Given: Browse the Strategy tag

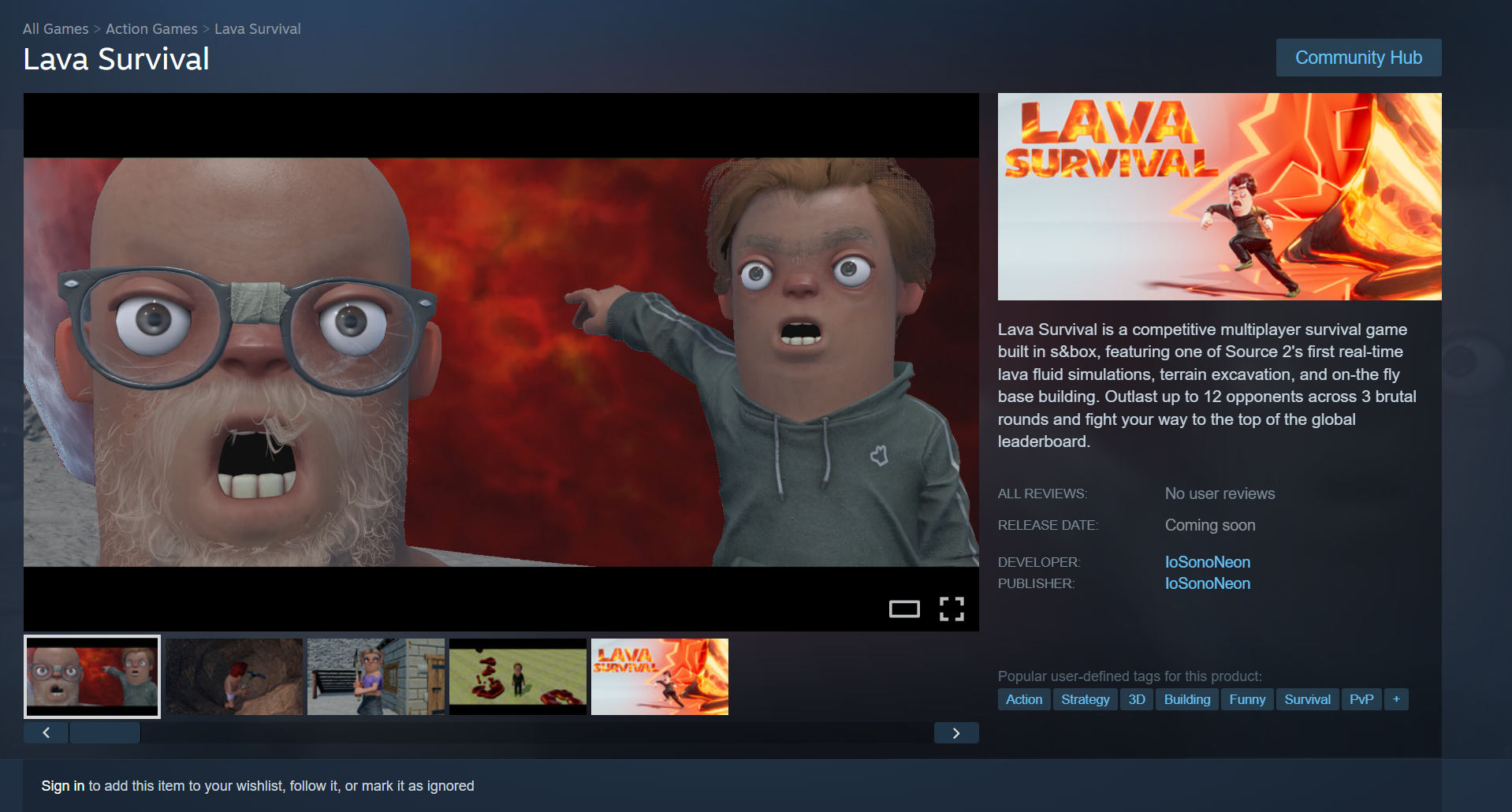Looking at the screenshot, I should pos(1086,699).
